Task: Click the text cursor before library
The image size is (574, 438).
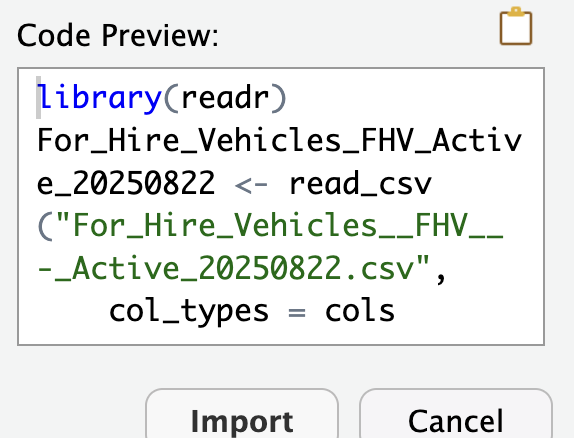Action: click(x=38, y=97)
